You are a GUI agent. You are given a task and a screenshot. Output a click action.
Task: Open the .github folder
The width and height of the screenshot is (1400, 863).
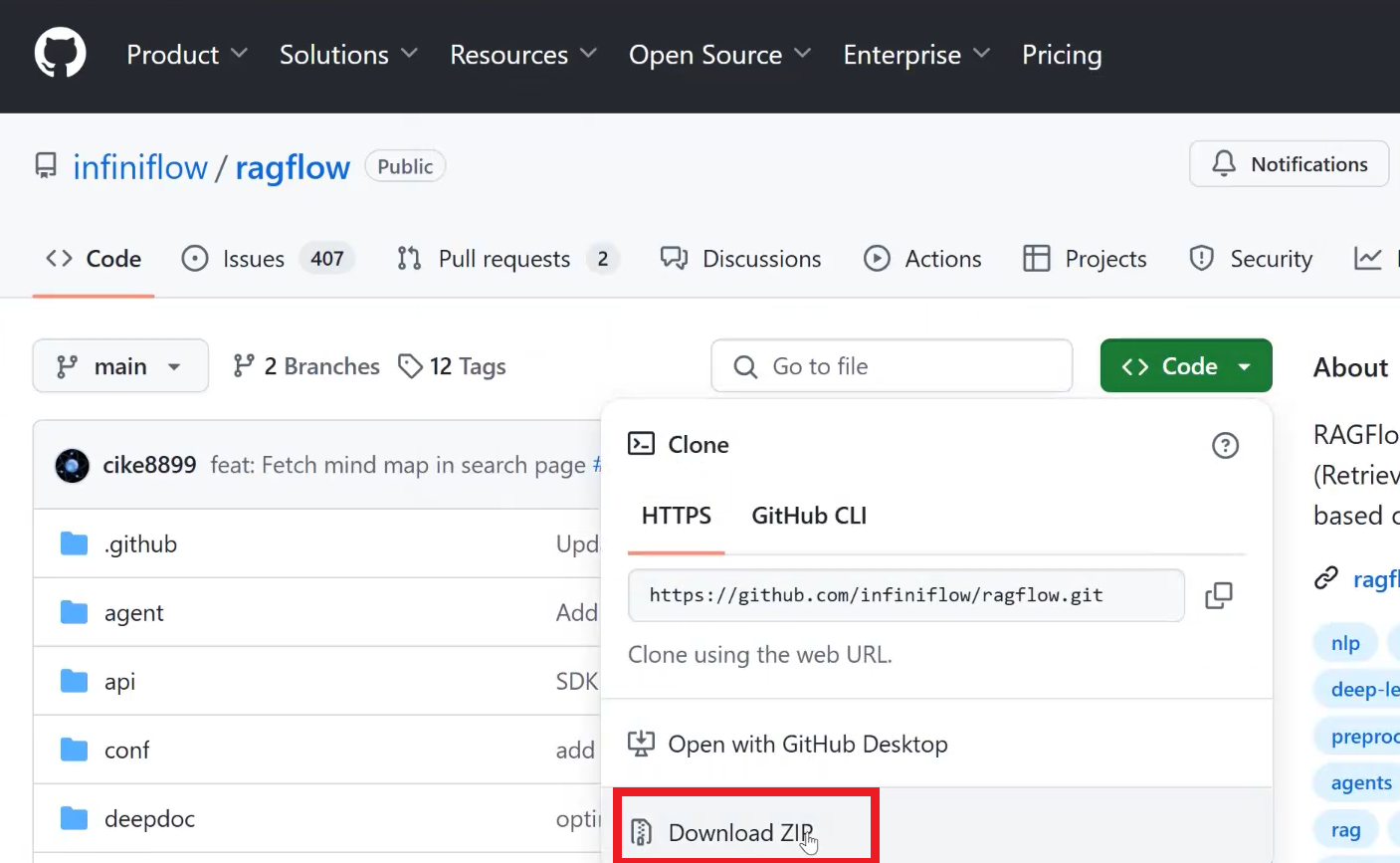tap(140, 543)
